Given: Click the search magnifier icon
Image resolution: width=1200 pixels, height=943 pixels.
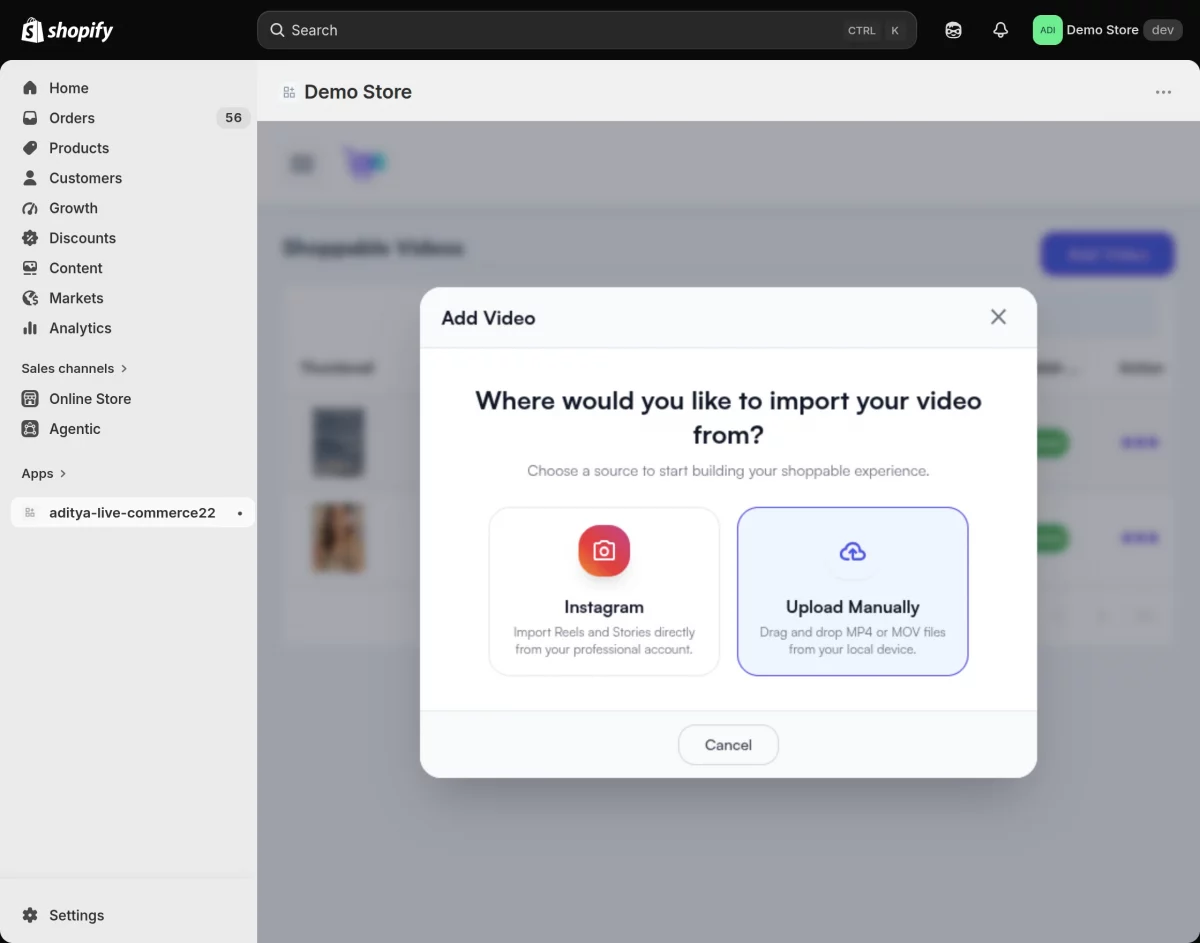Looking at the screenshot, I should point(278,30).
